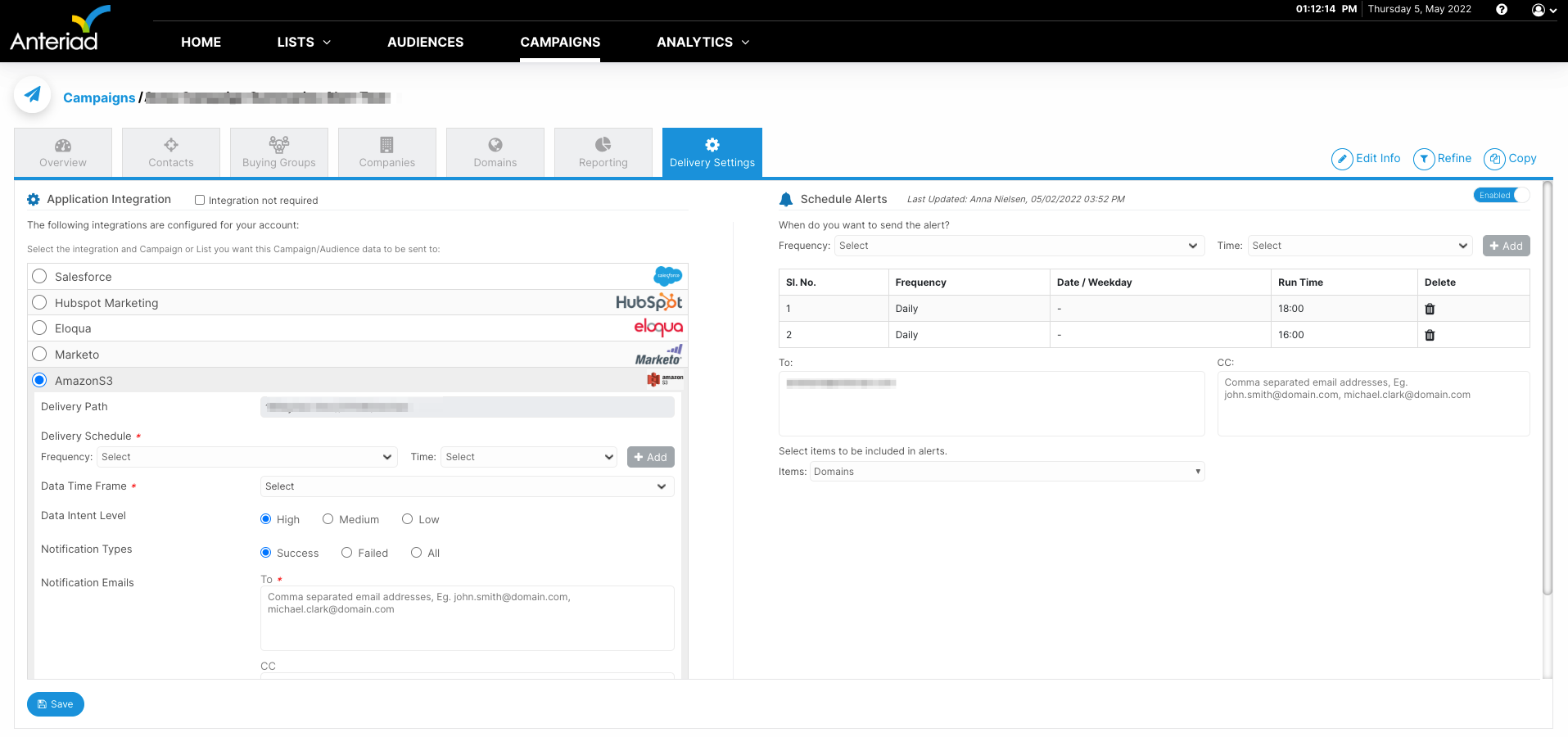Open Delivery Schedule Time dropdown
This screenshot has width=1568, height=737.
[x=530, y=457]
